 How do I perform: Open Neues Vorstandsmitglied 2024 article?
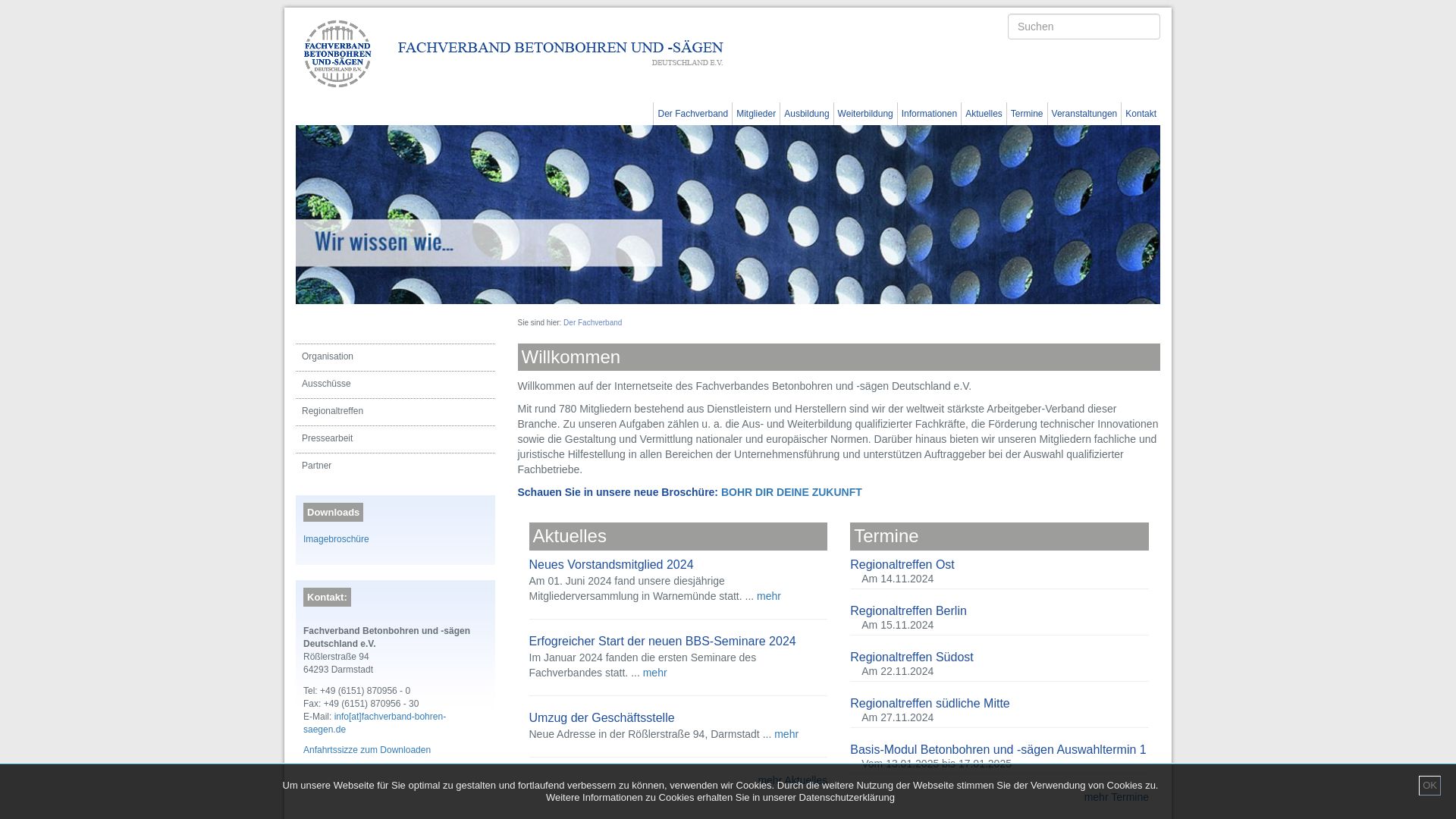pyautogui.click(x=610, y=565)
